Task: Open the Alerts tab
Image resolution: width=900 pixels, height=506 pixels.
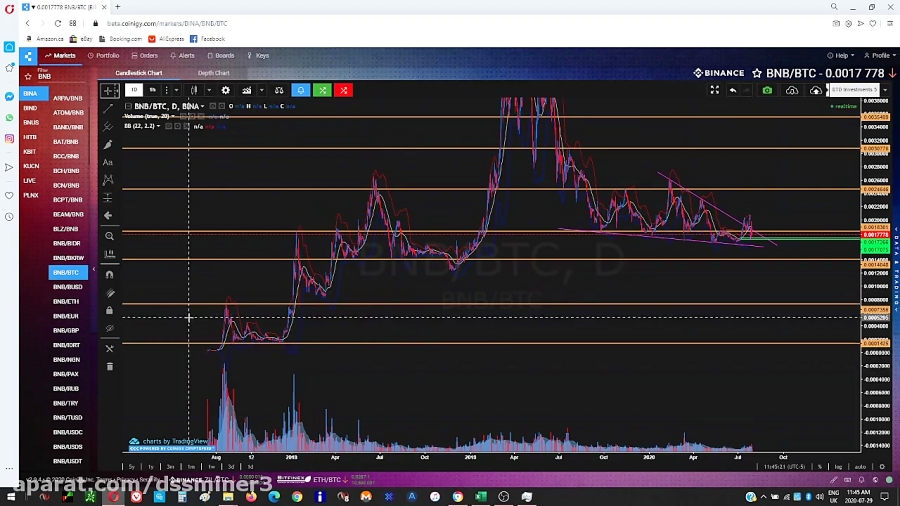Action: coord(183,56)
